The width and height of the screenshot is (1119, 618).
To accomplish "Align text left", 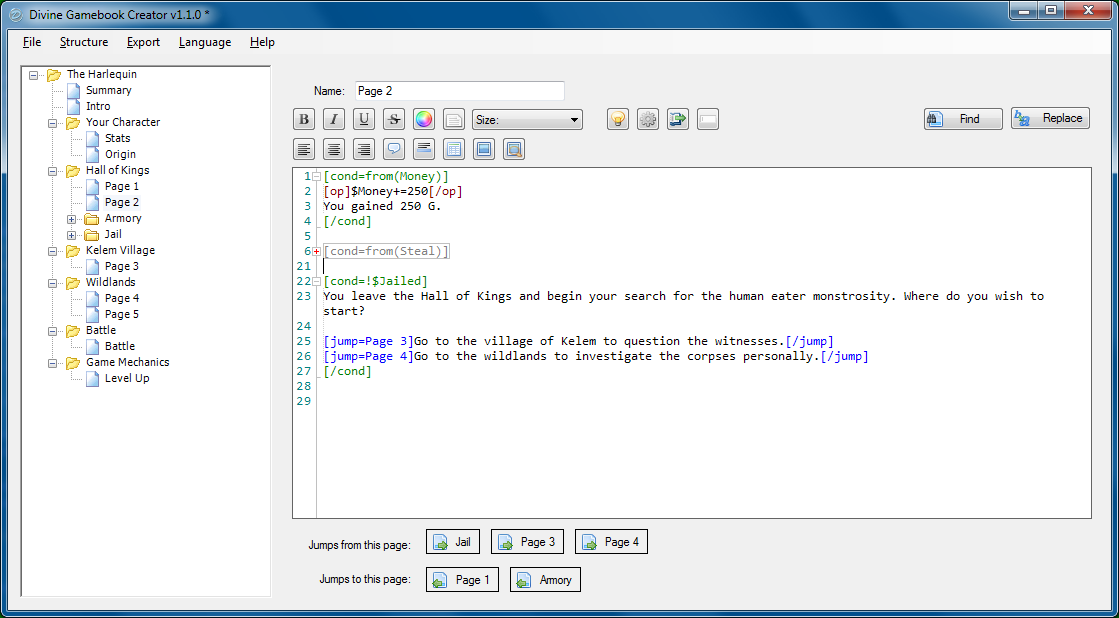I will pos(304,149).
